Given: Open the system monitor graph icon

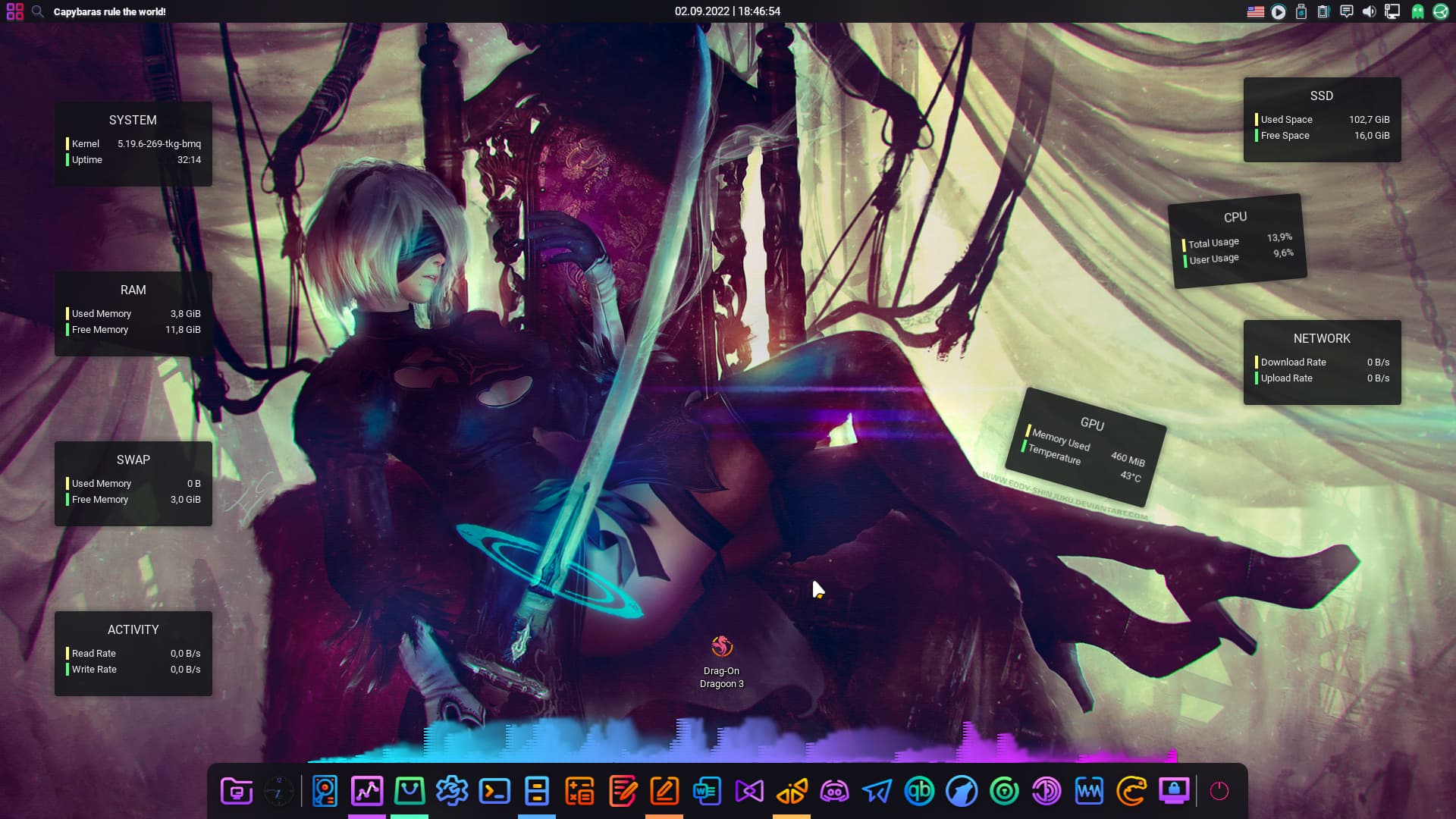Looking at the screenshot, I should [367, 792].
